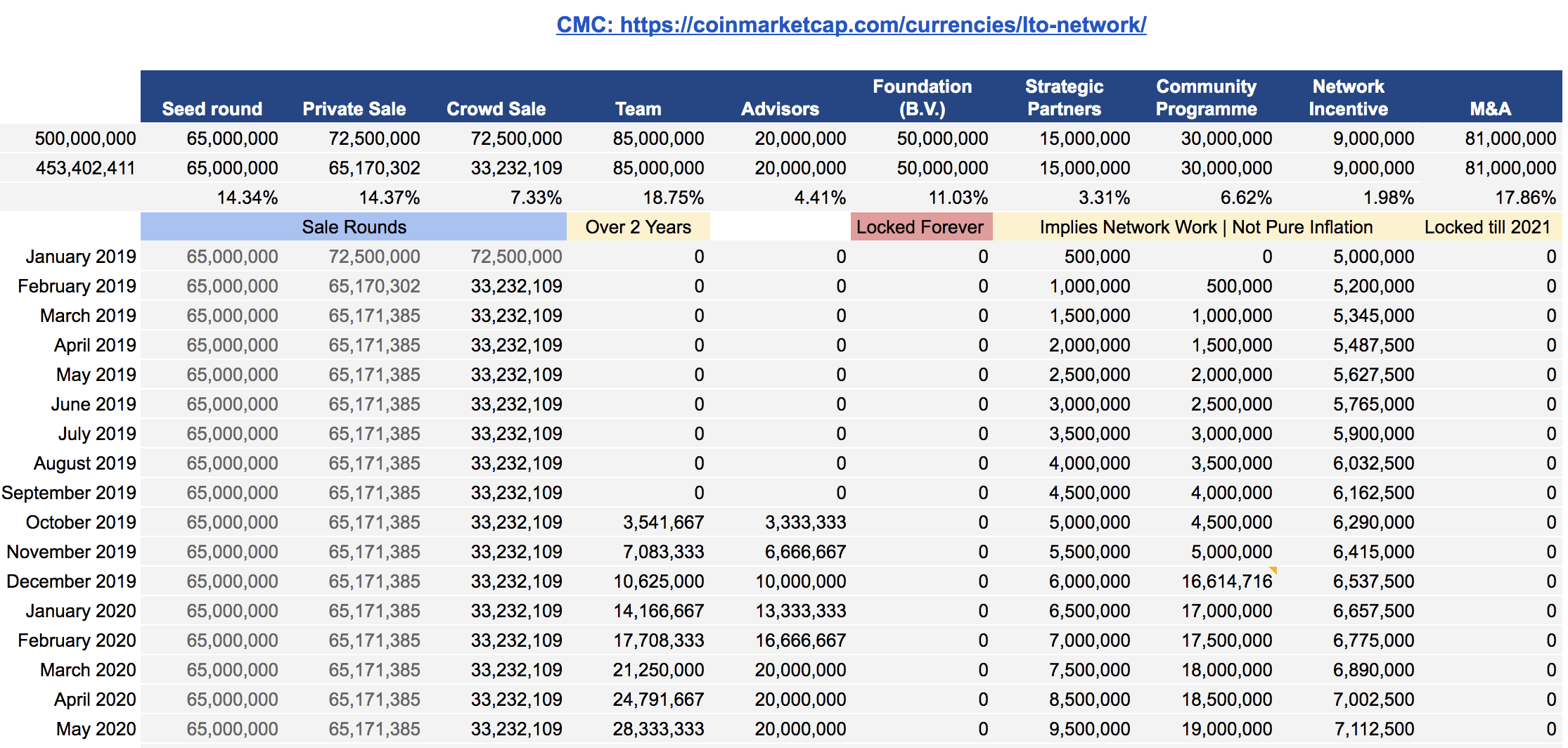1568x748 pixels.
Task: Select the Community Programme column header
Action: (x=1207, y=98)
